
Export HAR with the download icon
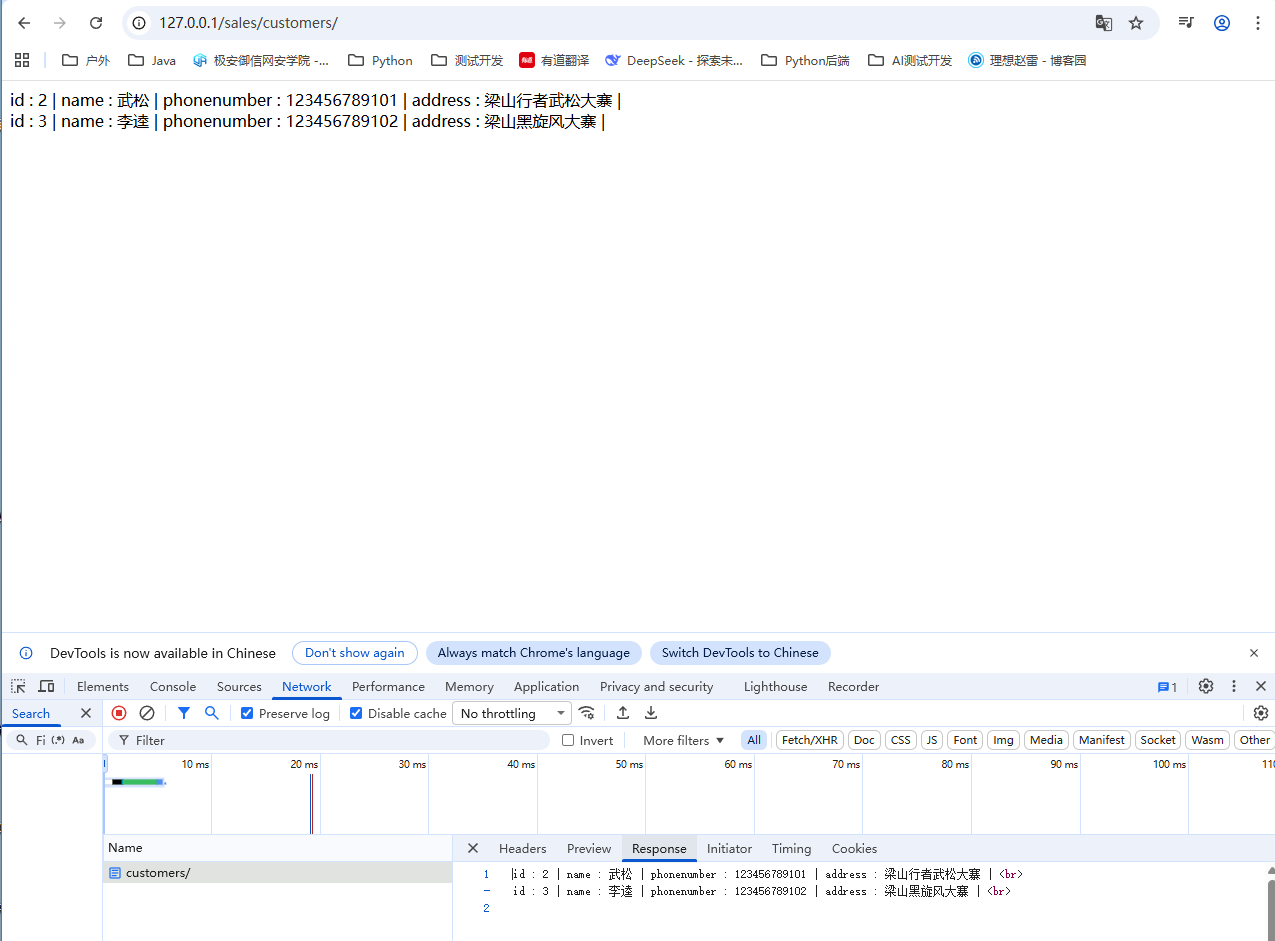point(651,713)
